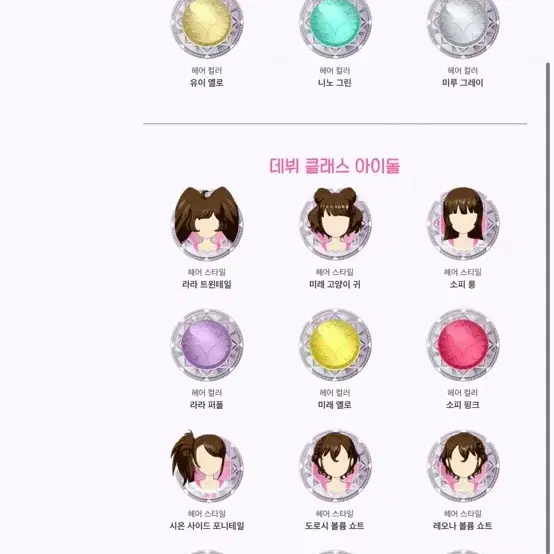Select the 시온 사이드 포니테일 hairstyle icon
Image resolution: width=554 pixels, height=554 pixels.
[207, 466]
